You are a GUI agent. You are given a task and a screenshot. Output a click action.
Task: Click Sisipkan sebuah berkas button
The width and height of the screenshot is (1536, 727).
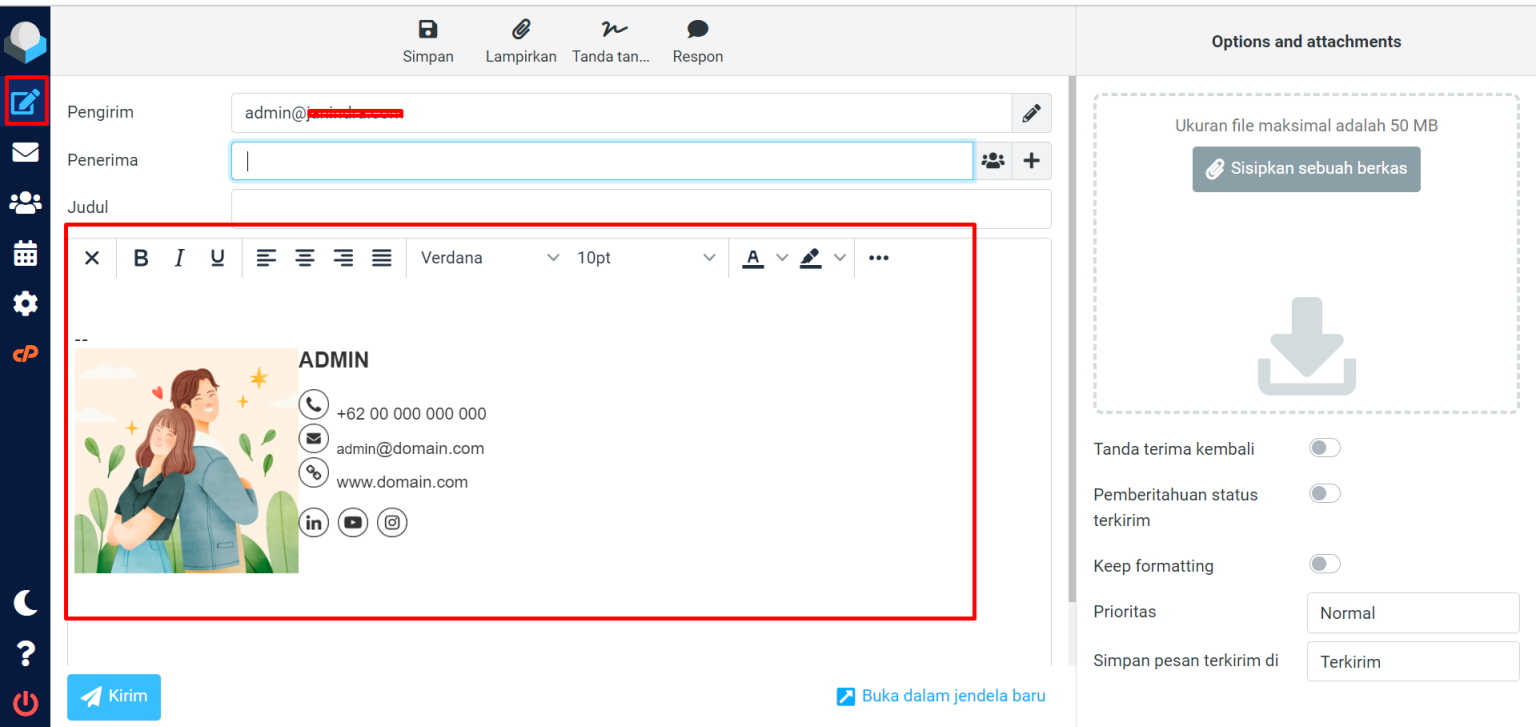point(1306,169)
